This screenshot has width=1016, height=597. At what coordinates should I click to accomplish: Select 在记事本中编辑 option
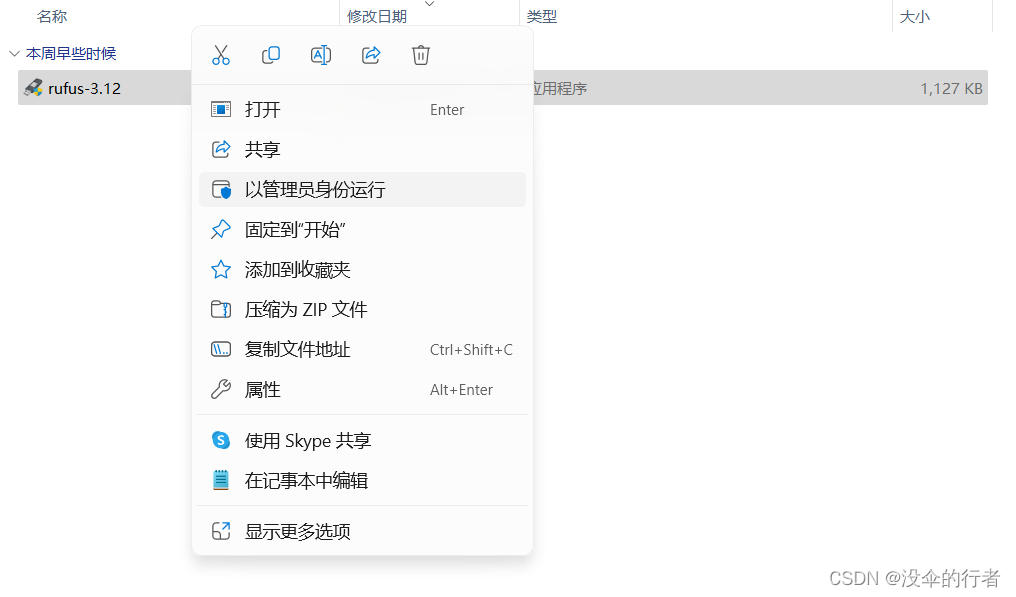click(x=362, y=481)
